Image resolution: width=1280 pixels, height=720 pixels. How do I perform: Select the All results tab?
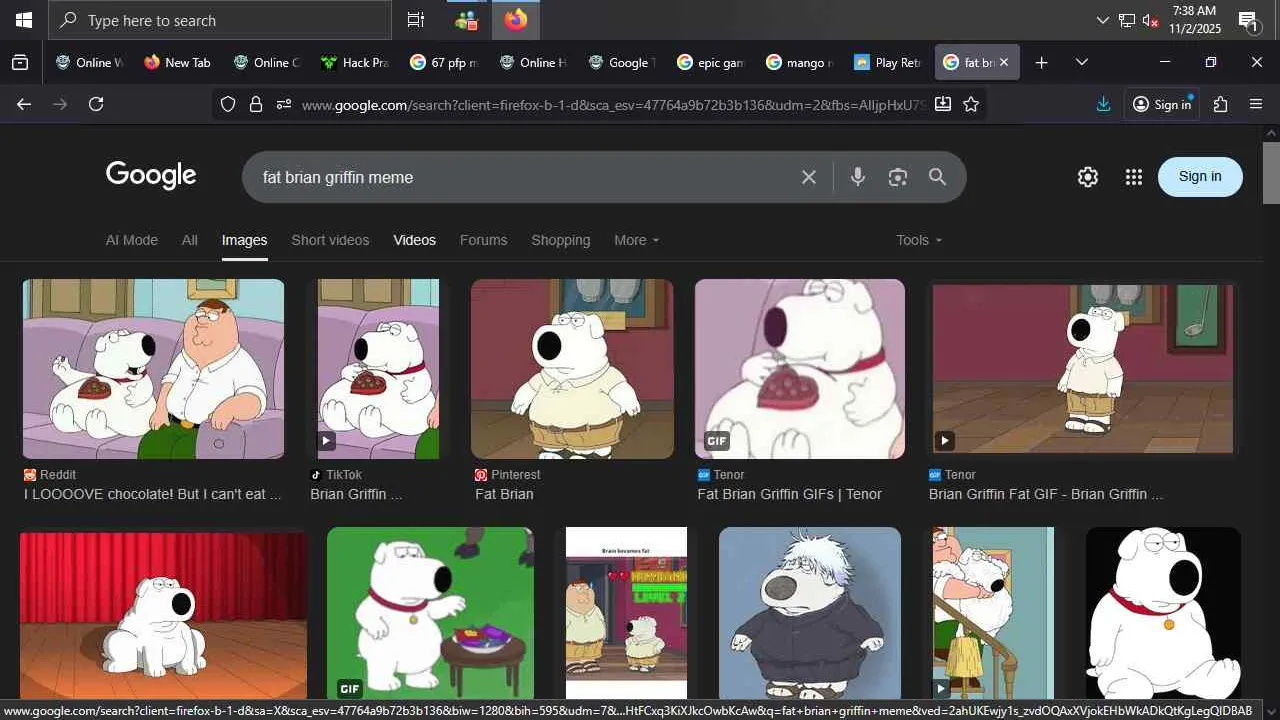click(x=190, y=240)
